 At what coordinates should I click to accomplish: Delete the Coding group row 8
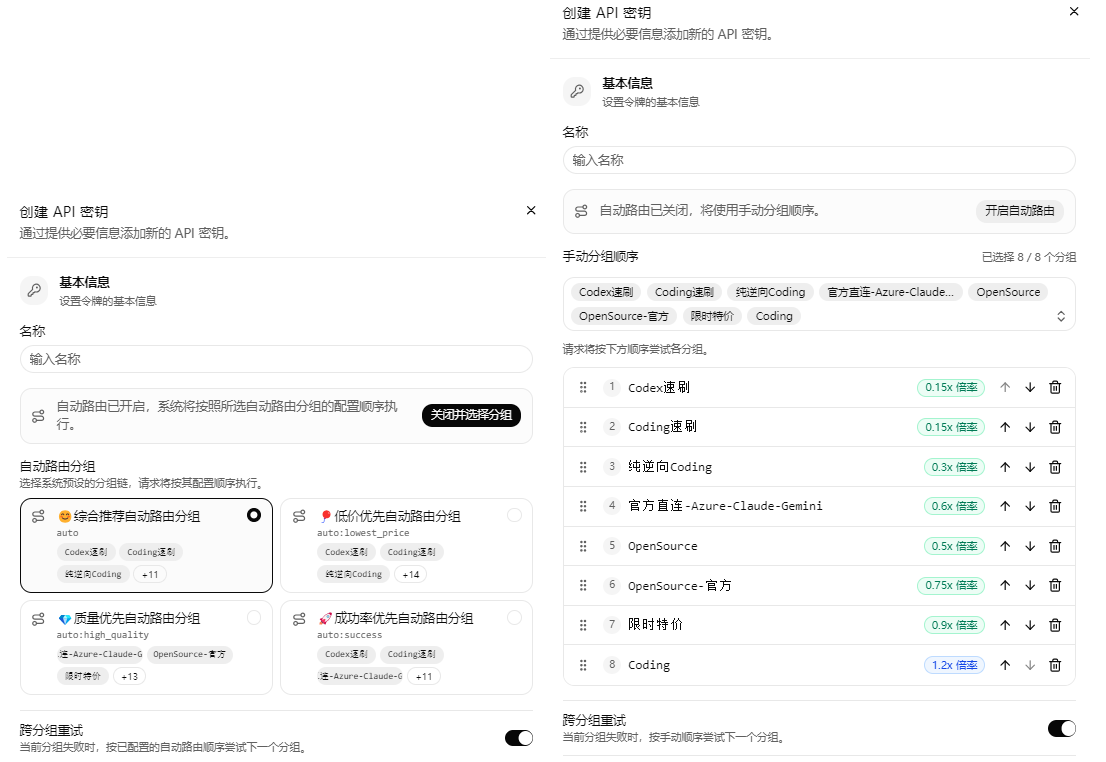[x=1055, y=665]
